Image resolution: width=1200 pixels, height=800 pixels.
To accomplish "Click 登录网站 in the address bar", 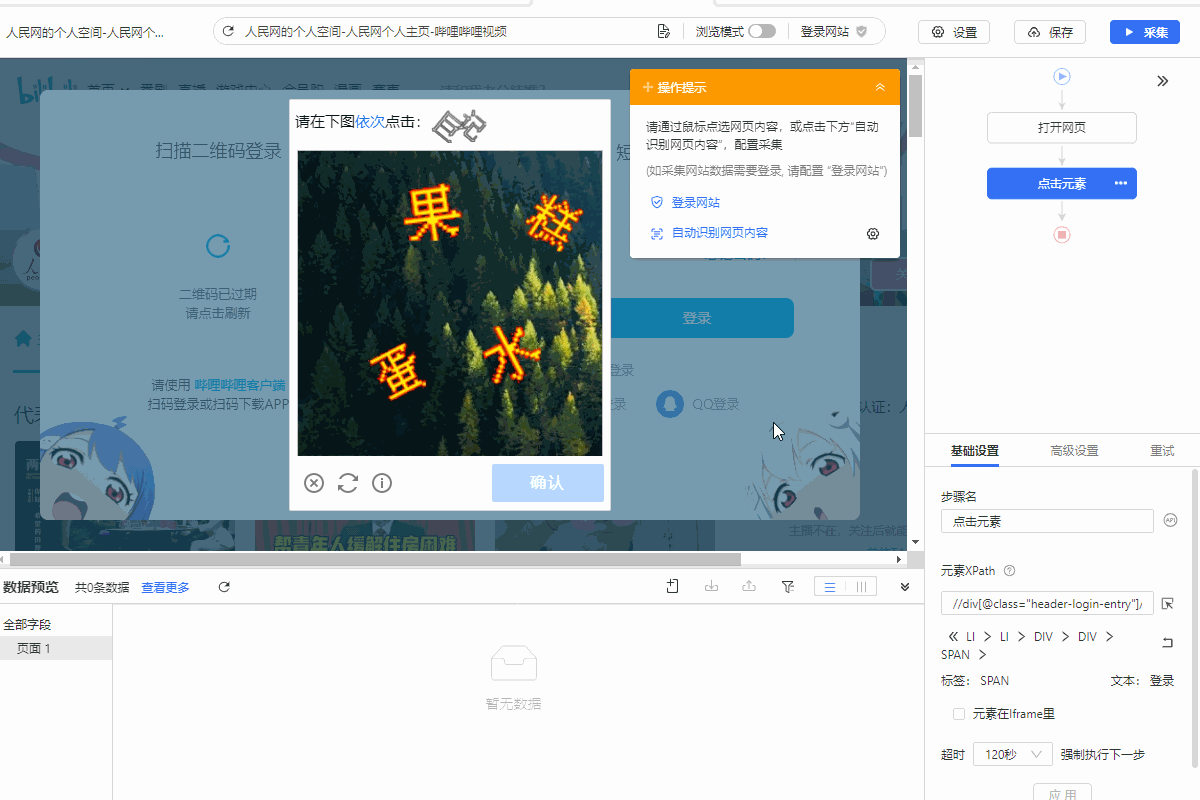I will pos(834,32).
